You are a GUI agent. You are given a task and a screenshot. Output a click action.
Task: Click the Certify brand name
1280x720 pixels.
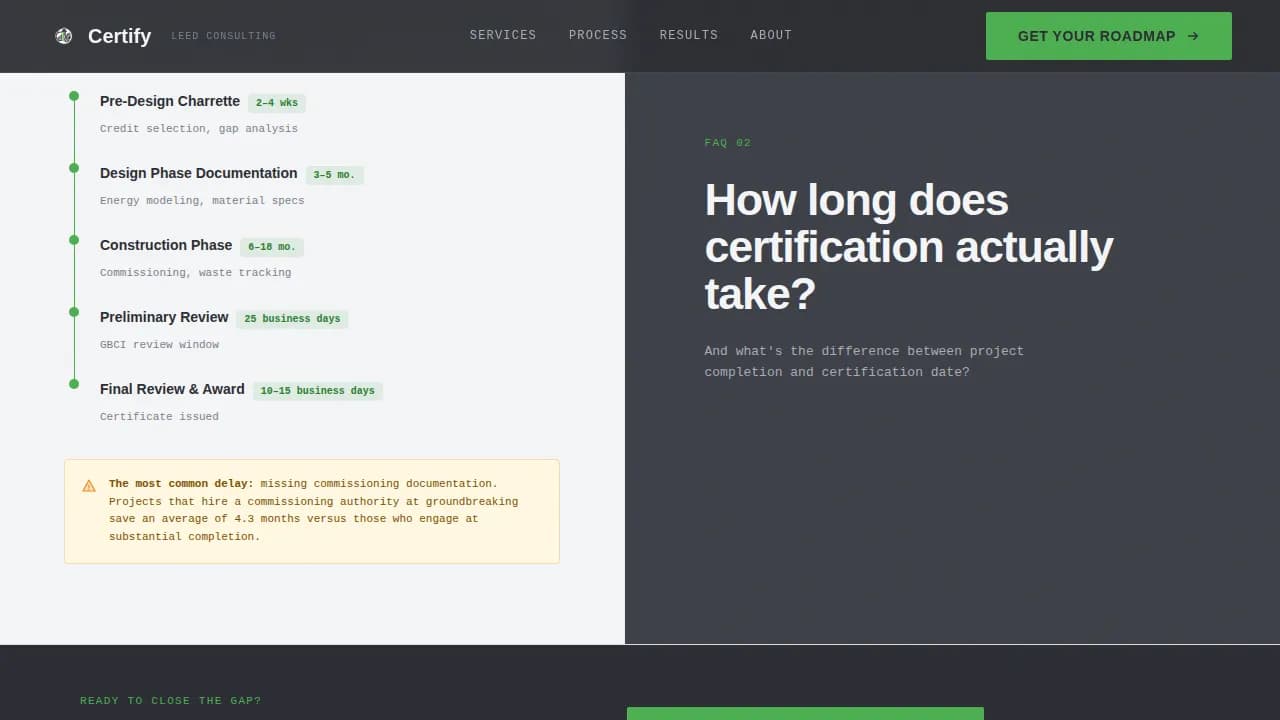point(119,36)
